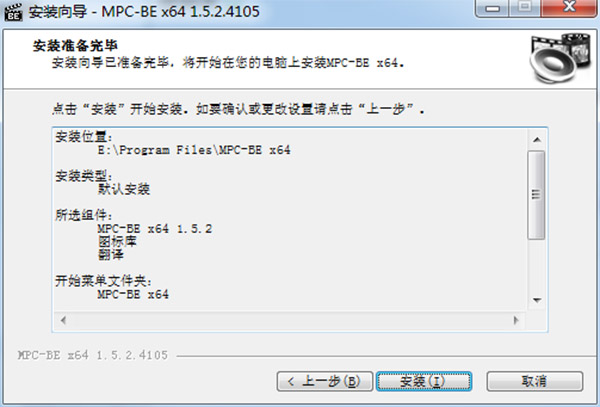This screenshot has height=407, width=600.
Task: Click the 默认安装 line in summary
Action: pos(124,189)
